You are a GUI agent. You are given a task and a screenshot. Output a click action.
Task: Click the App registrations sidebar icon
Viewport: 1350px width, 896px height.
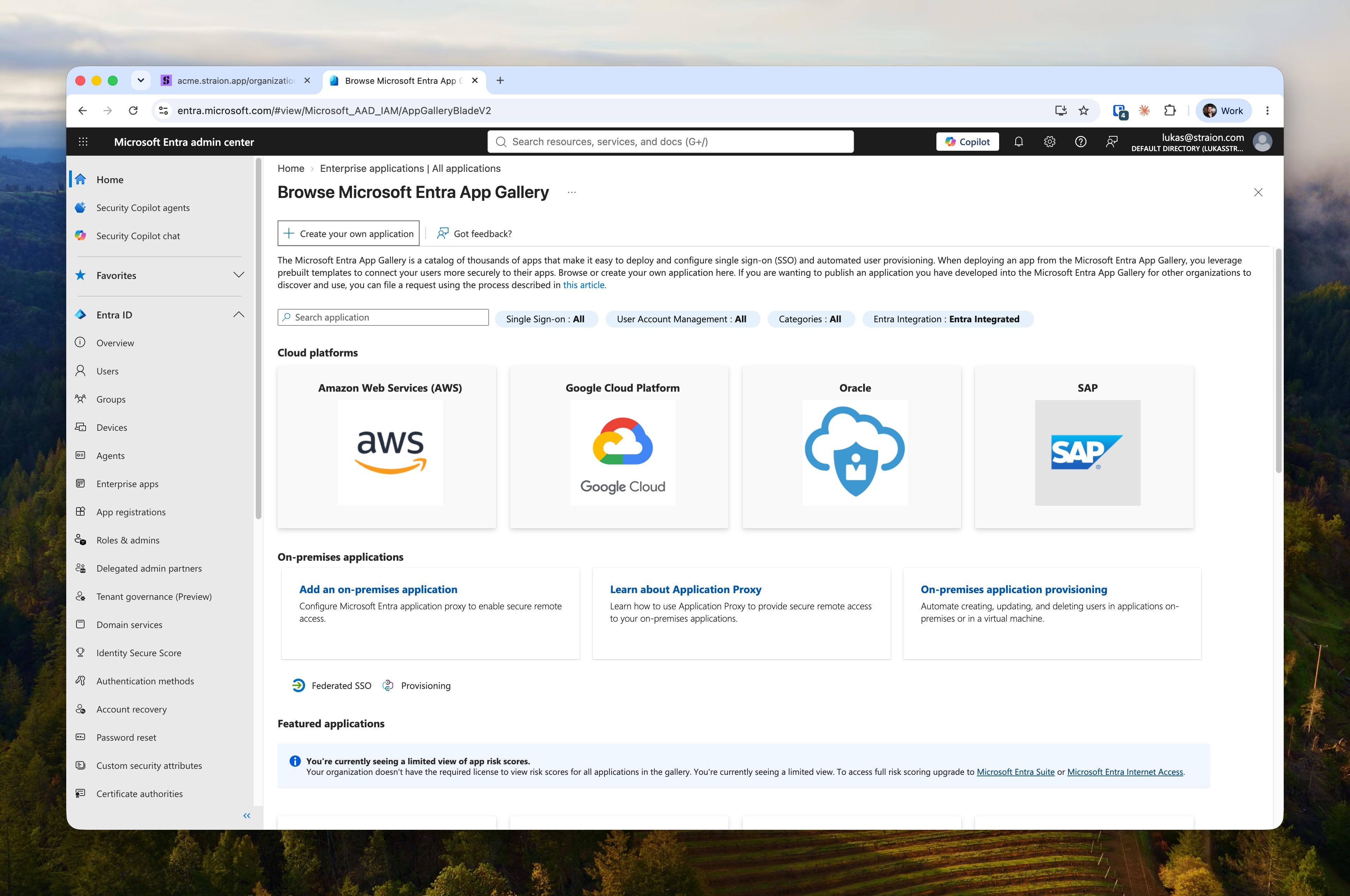coord(81,511)
